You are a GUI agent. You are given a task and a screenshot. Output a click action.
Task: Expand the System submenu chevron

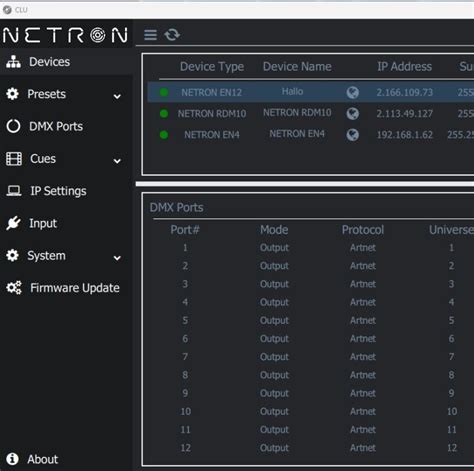[117, 258]
